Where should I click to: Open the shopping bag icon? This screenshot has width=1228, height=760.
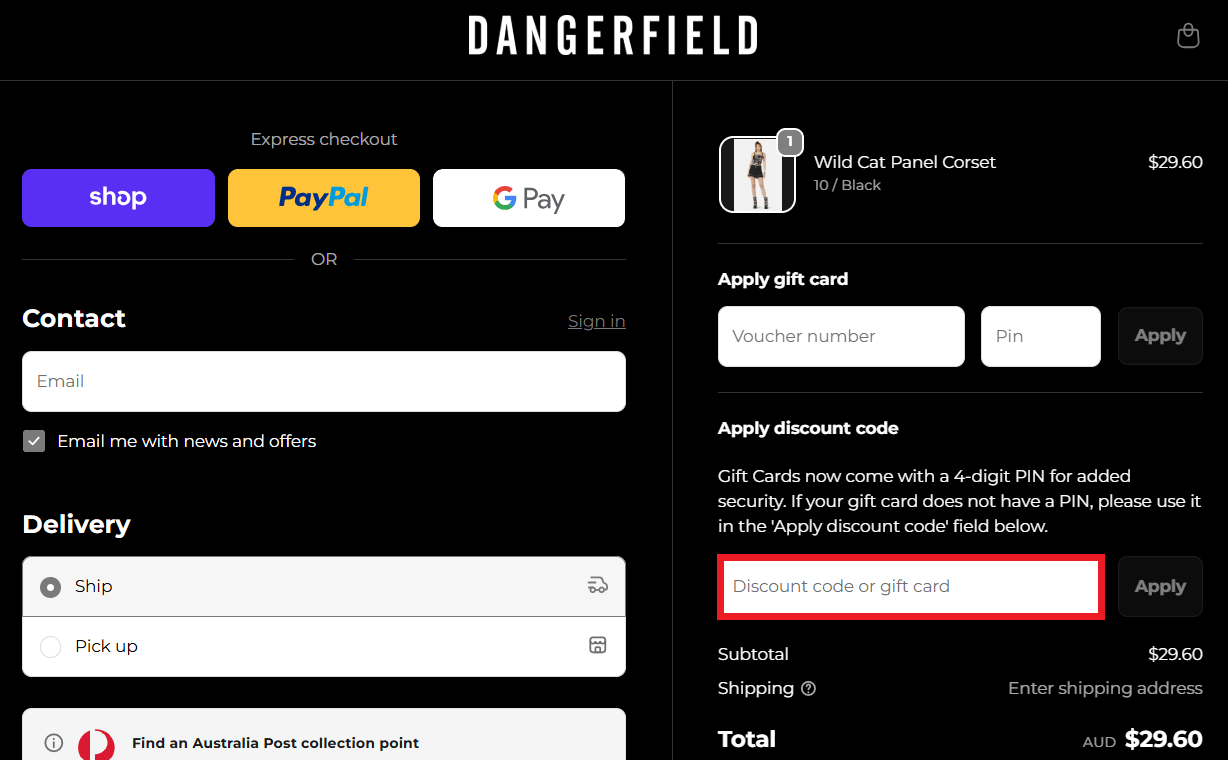(x=1187, y=35)
